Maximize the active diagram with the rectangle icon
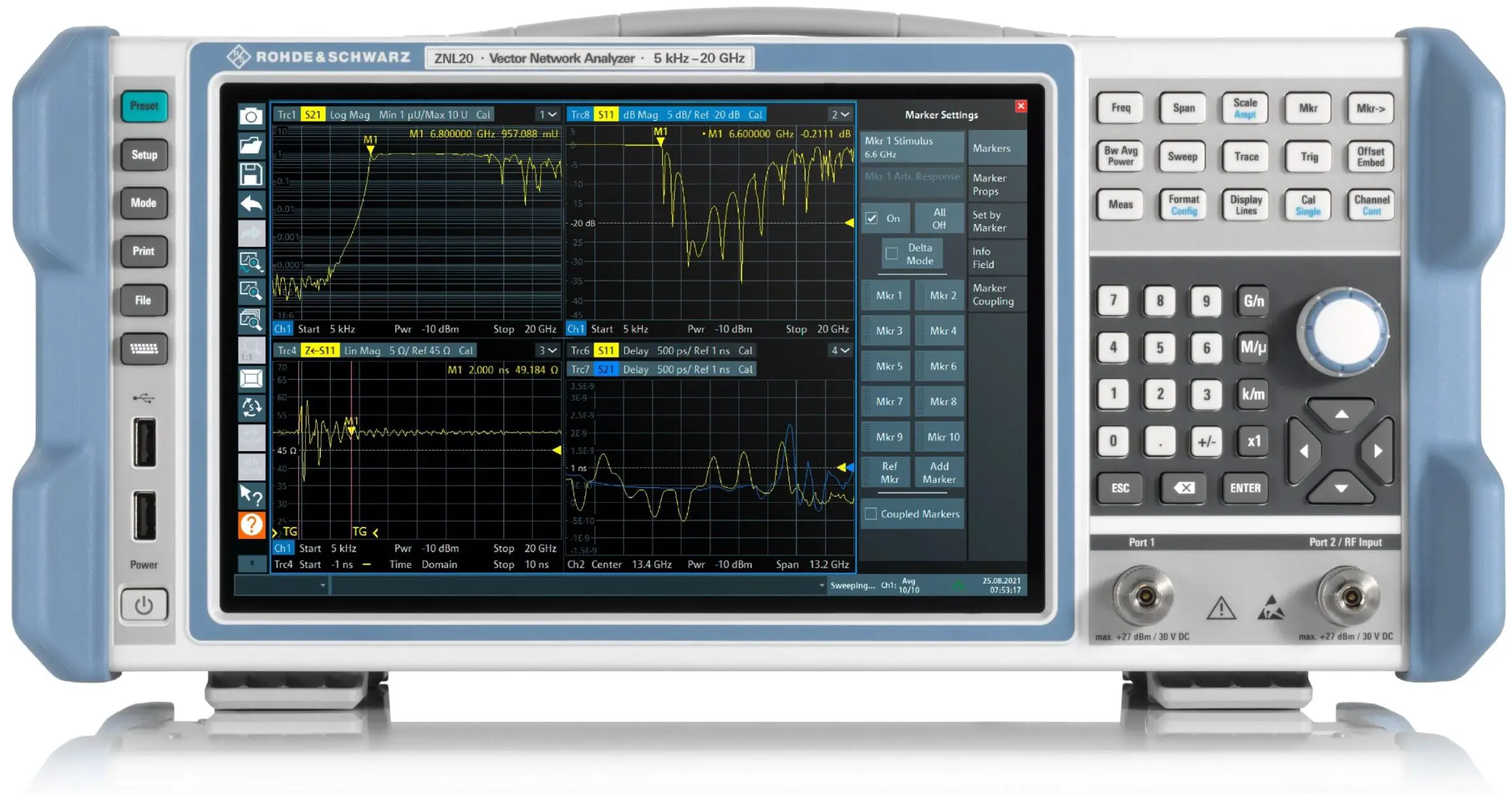 point(251,378)
